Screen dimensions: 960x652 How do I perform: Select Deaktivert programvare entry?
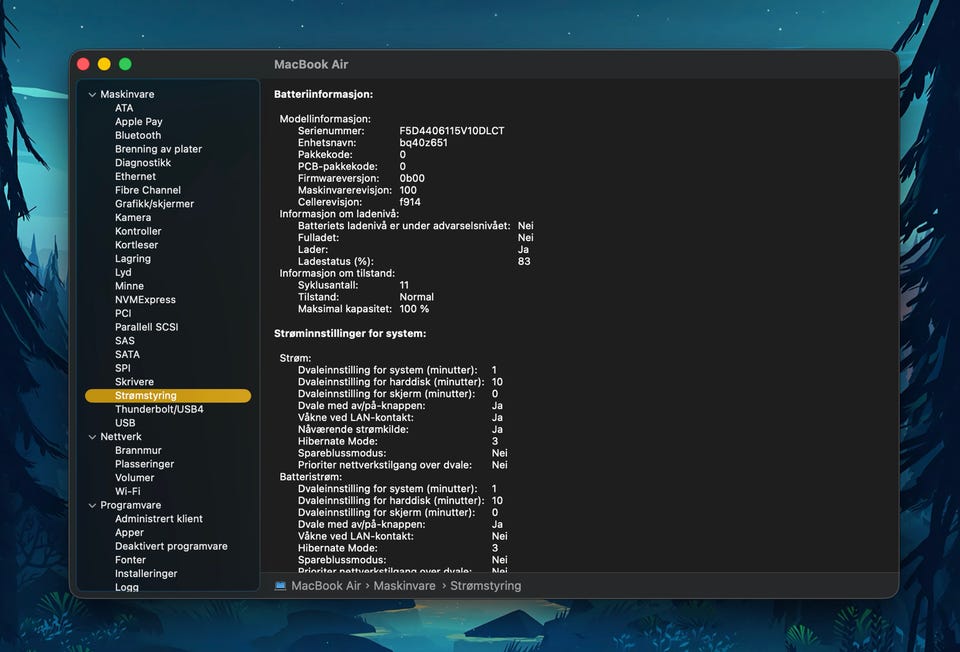point(171,546)
